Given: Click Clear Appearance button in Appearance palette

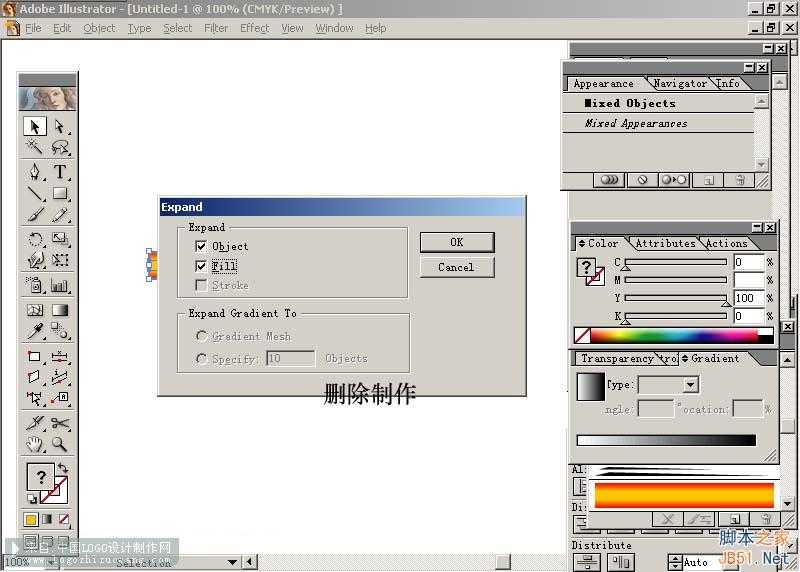Looking at the screenshot, I should pyautogui.click(x=642, y=180).
